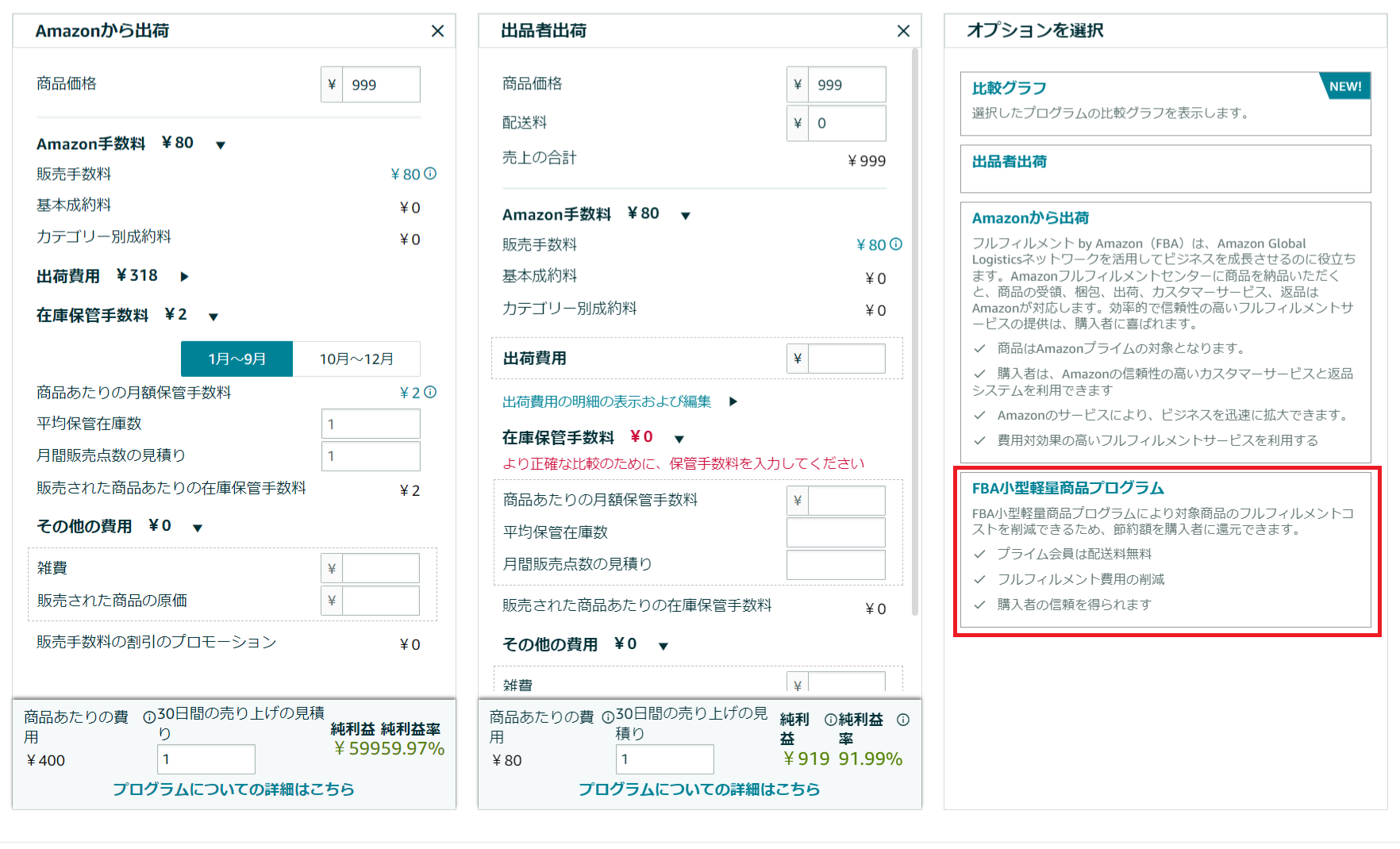Click 平均保管在庫数 field in Amazonから出荷 panel

click(x=371, y=424)
